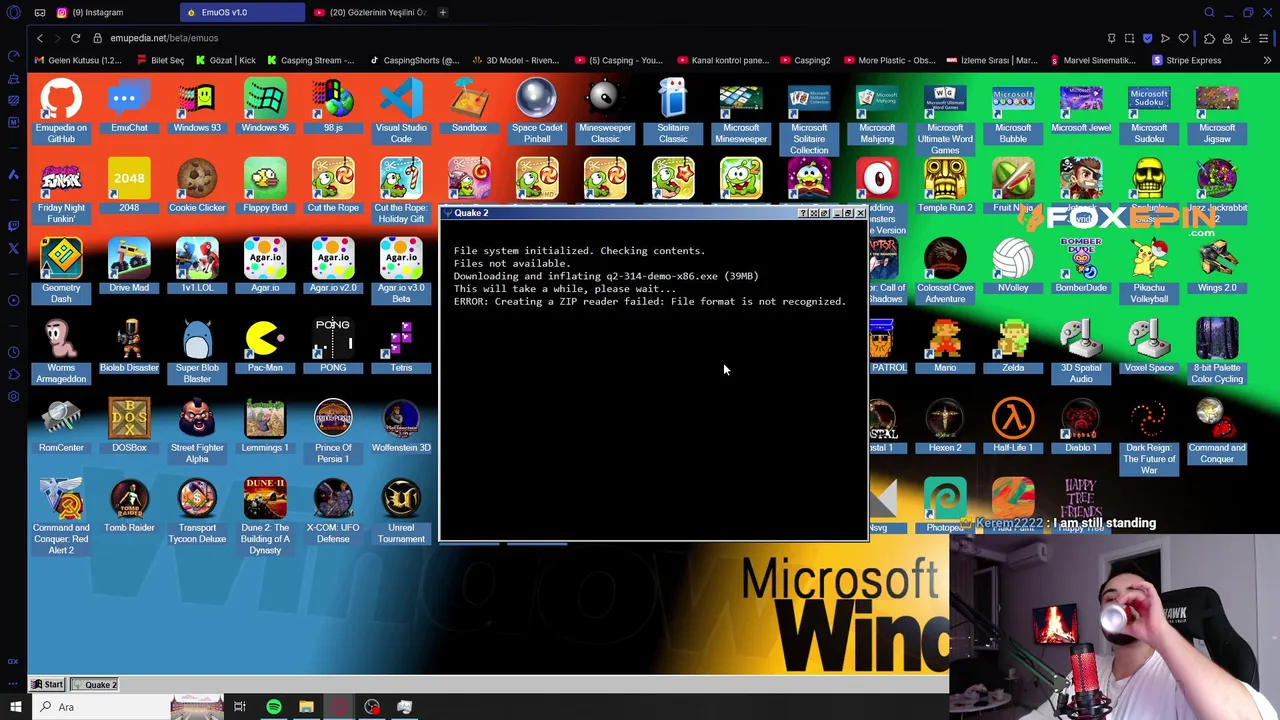Open Windows Start menu
This screenshot has width=1280, height=720.
15,707
